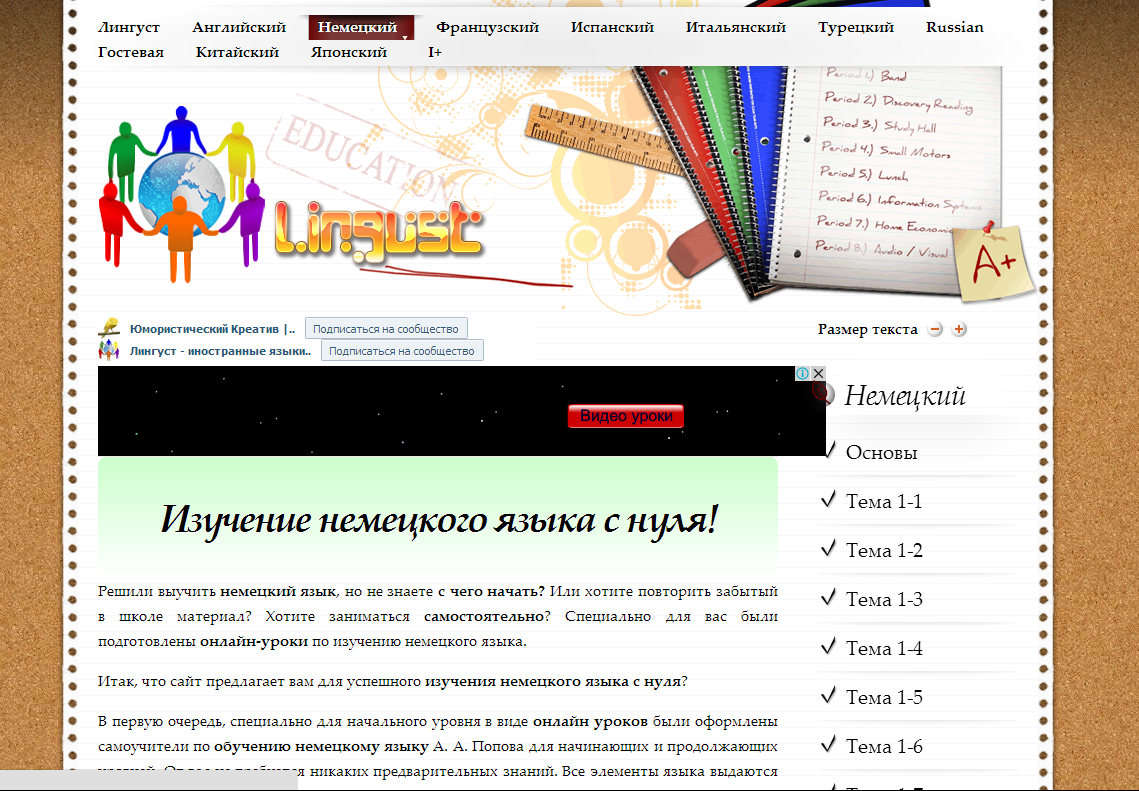Click the Немецкий sidebar heading
This screenshot has width=1139, height=791.
click(x=904, y=396)
